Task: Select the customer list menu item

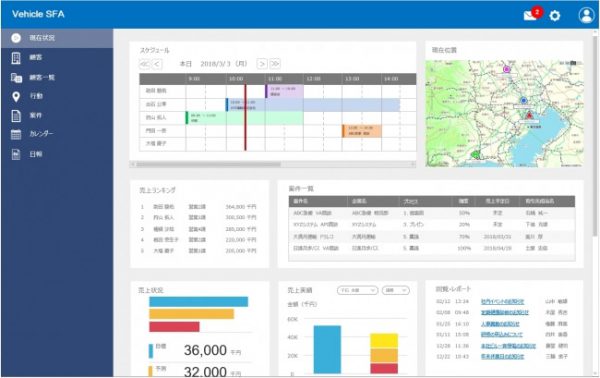Action: (57, 78)
